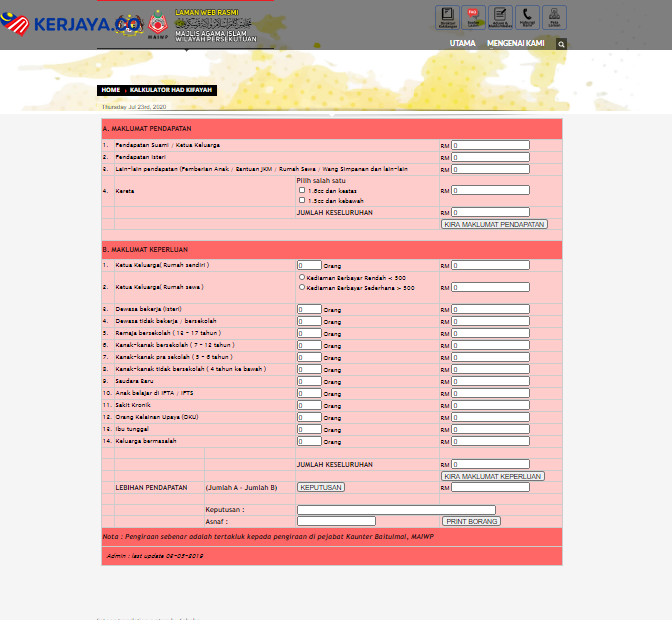
Task: Check the 1.6cc dan keatas box
Action: point(302,190)
